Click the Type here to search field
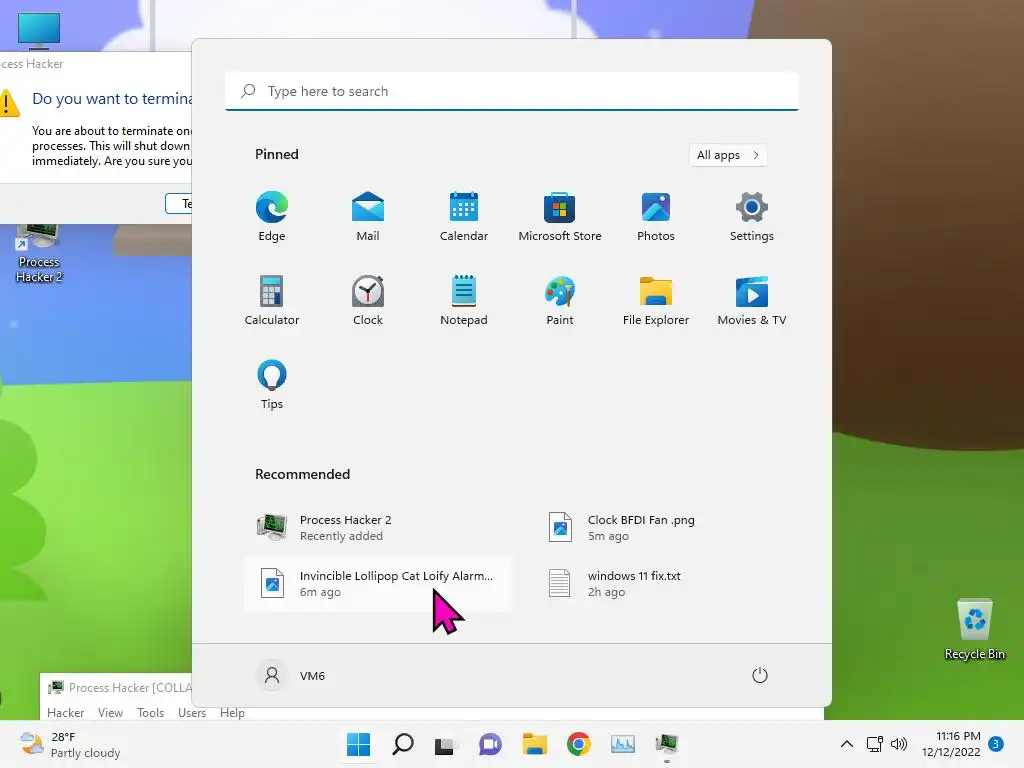 [x=512, y=91]
